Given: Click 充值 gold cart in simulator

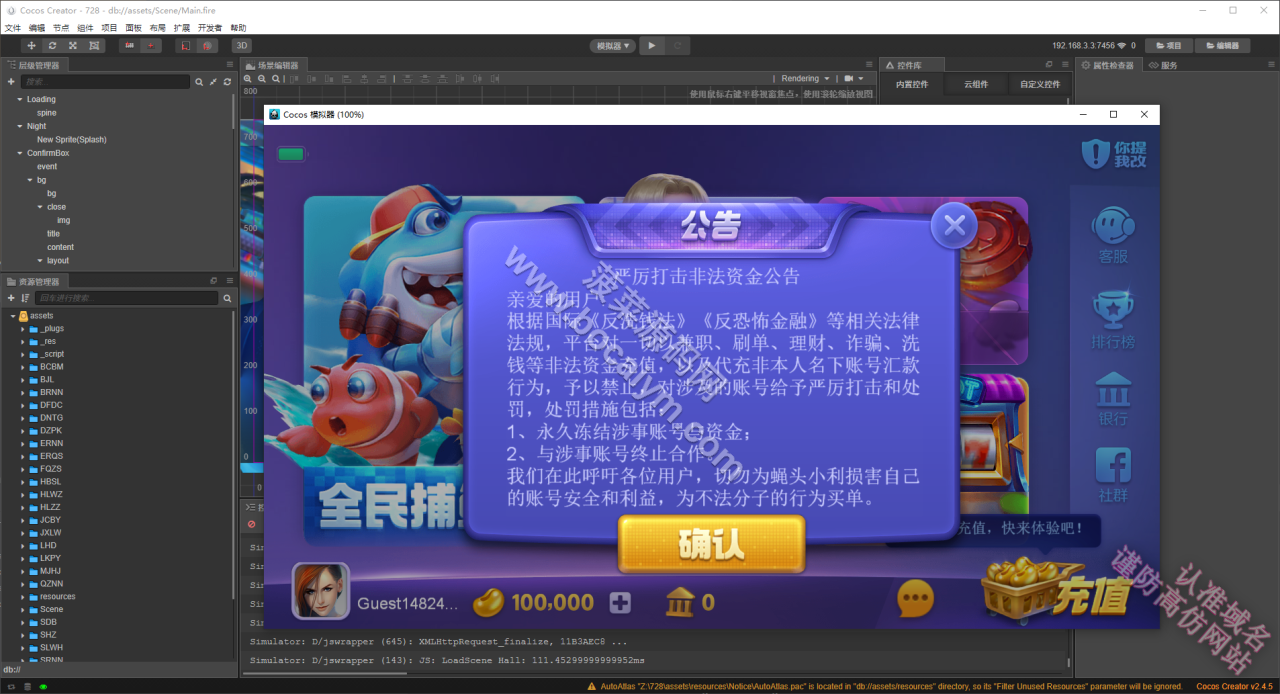Looking at the screenshot, I should coord(1055,588).
